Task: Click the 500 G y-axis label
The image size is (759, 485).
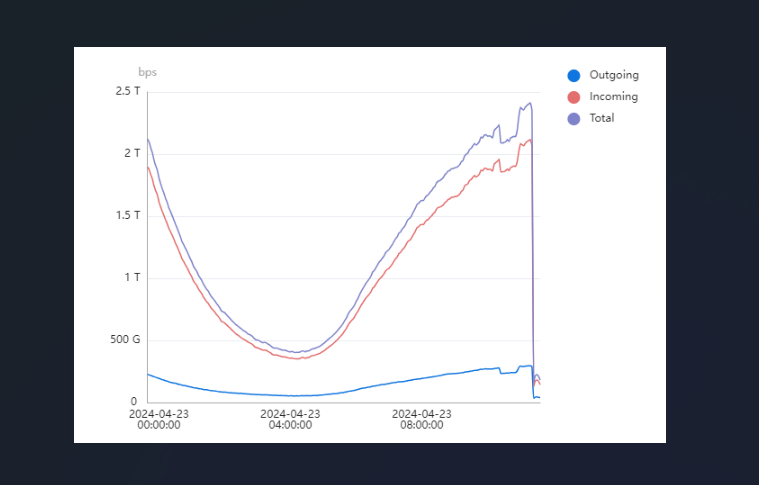Action: tap(124, 339)
